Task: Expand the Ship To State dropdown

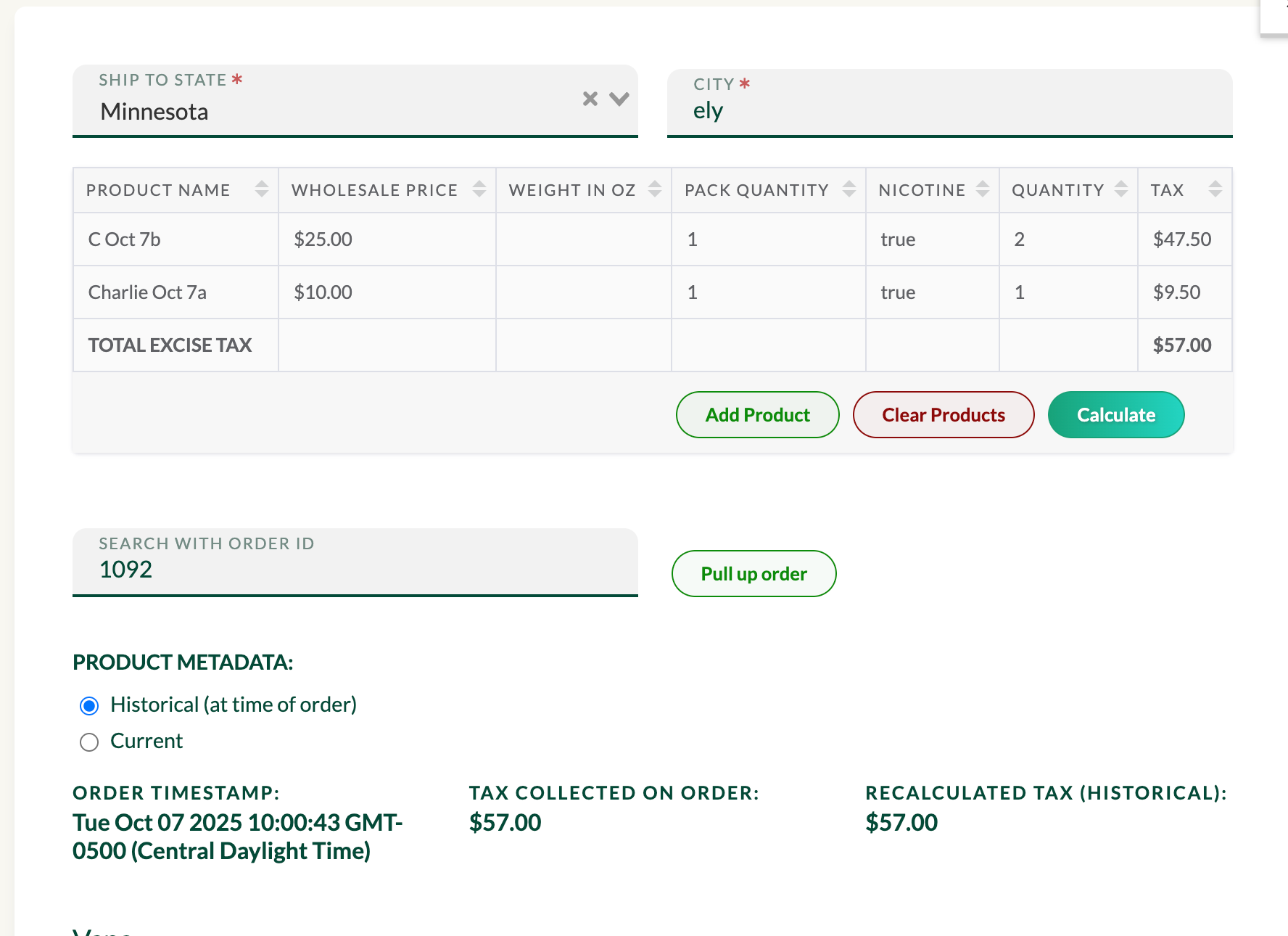Action: pos(619,99)
